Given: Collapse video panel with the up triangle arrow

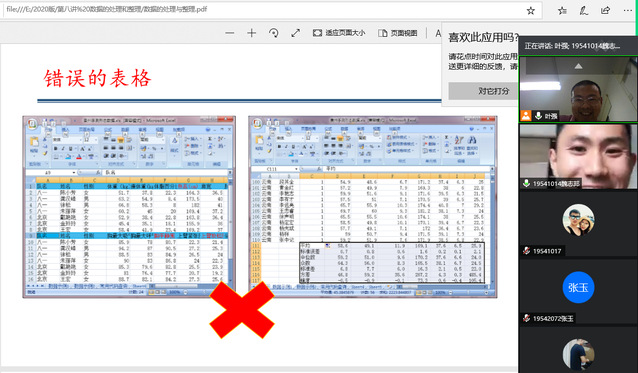Looking at the screenshot, I should click(x=578, y=66).
